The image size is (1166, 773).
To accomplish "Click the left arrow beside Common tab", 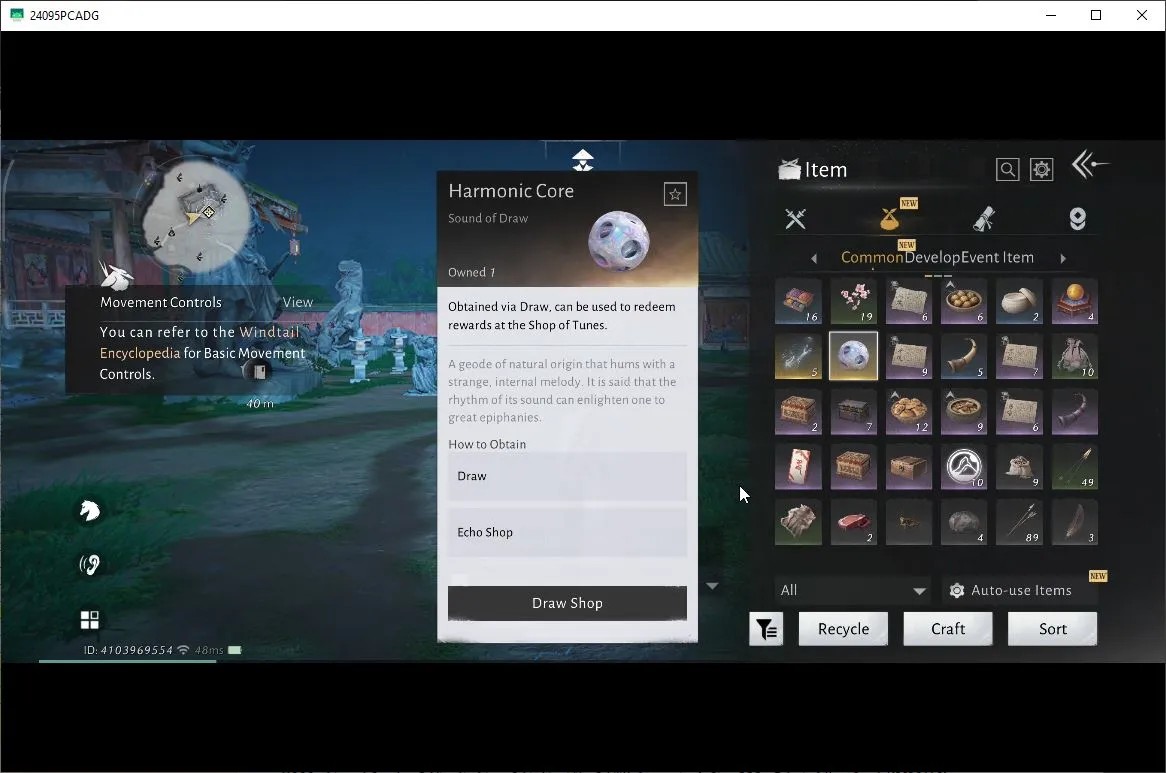I will [x=814, y=258].
